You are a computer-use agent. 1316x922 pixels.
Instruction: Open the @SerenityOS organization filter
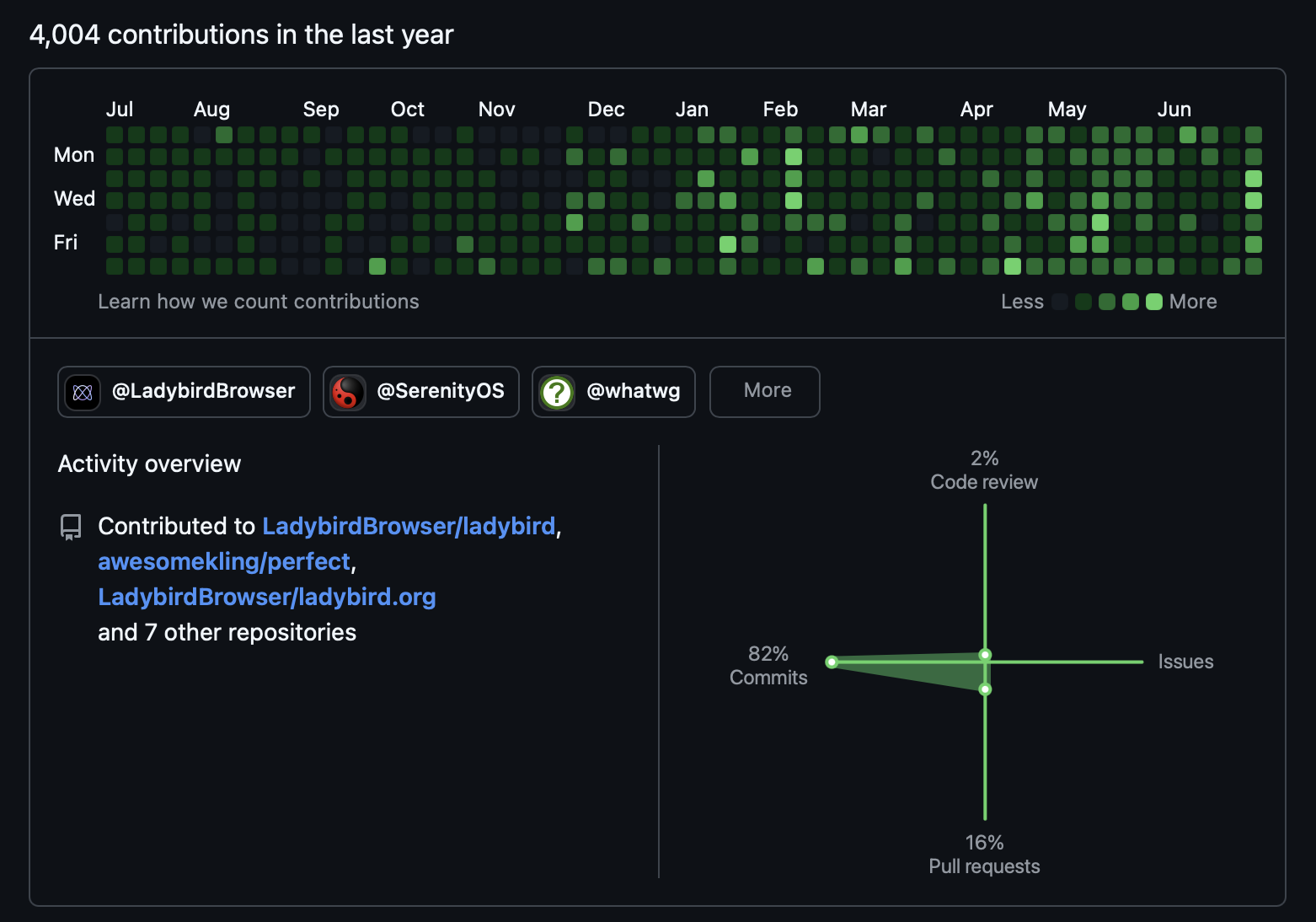point(421,392)
